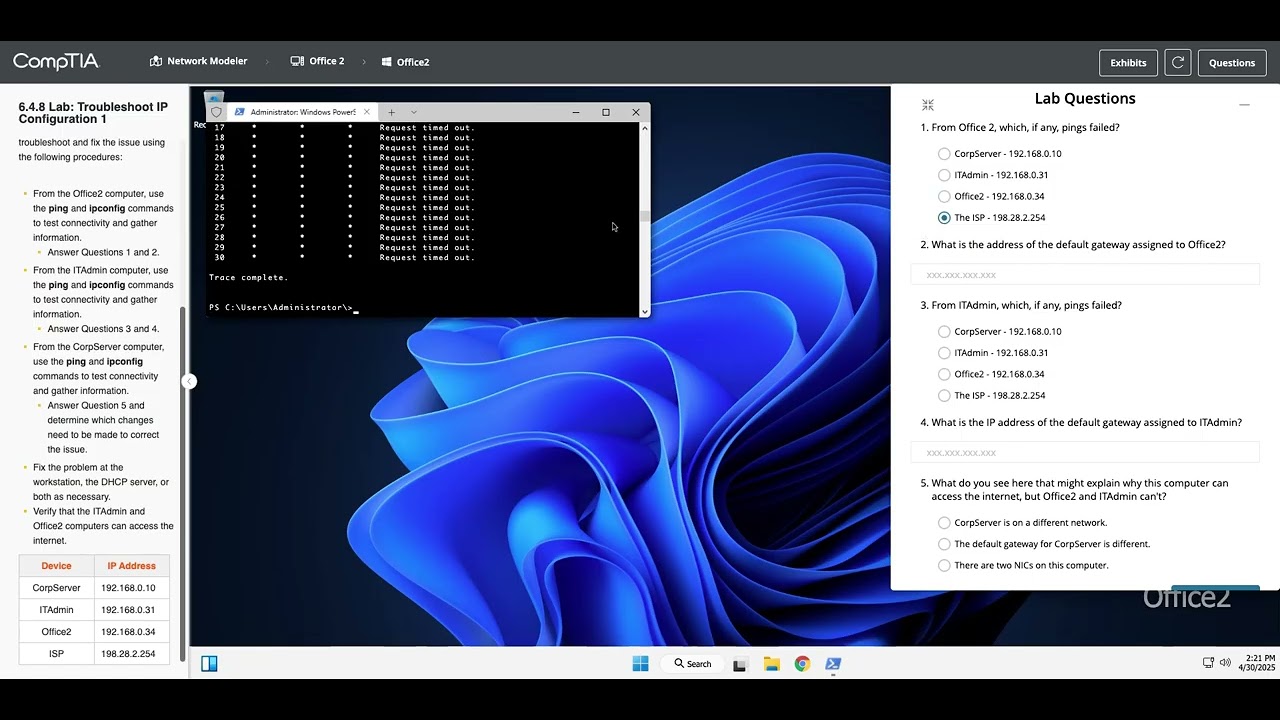Screen dimensions: 1280x720
Task: Click the ISP device table cell
Action: click(x=57, y=654)
